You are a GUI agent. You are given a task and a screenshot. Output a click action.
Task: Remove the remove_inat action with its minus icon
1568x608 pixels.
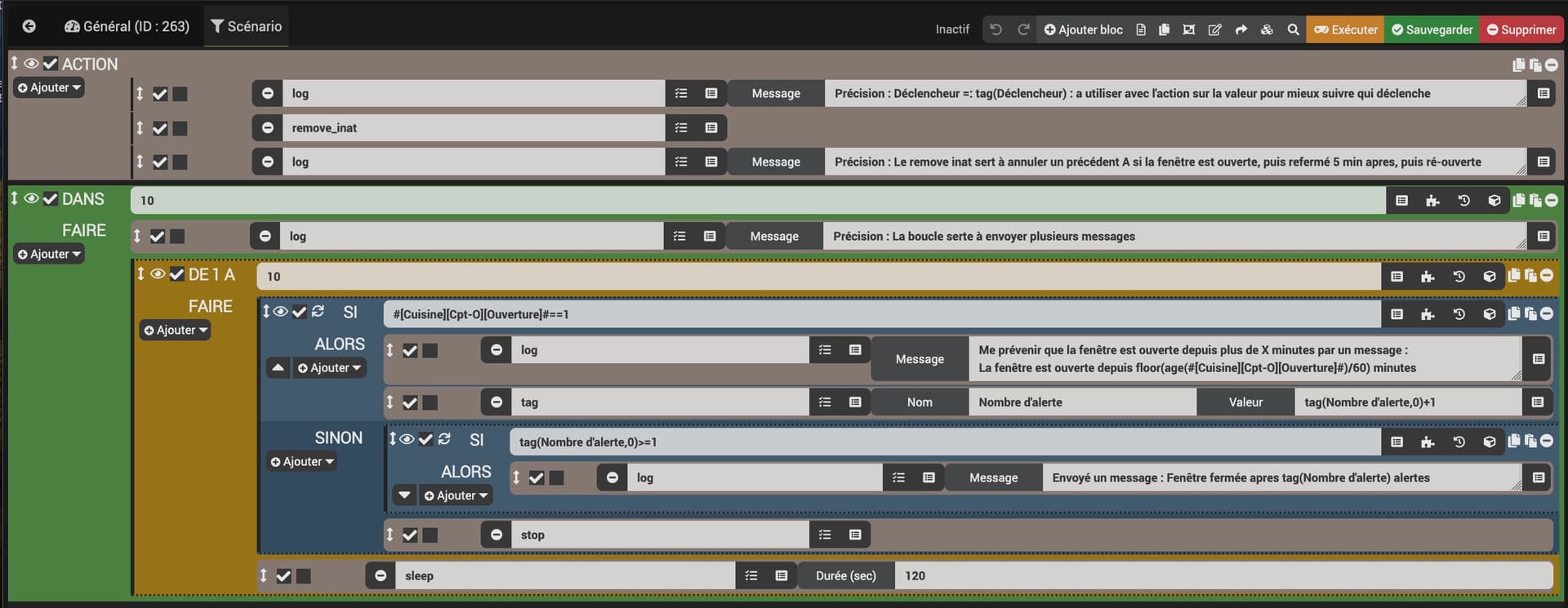coord(267,128)
